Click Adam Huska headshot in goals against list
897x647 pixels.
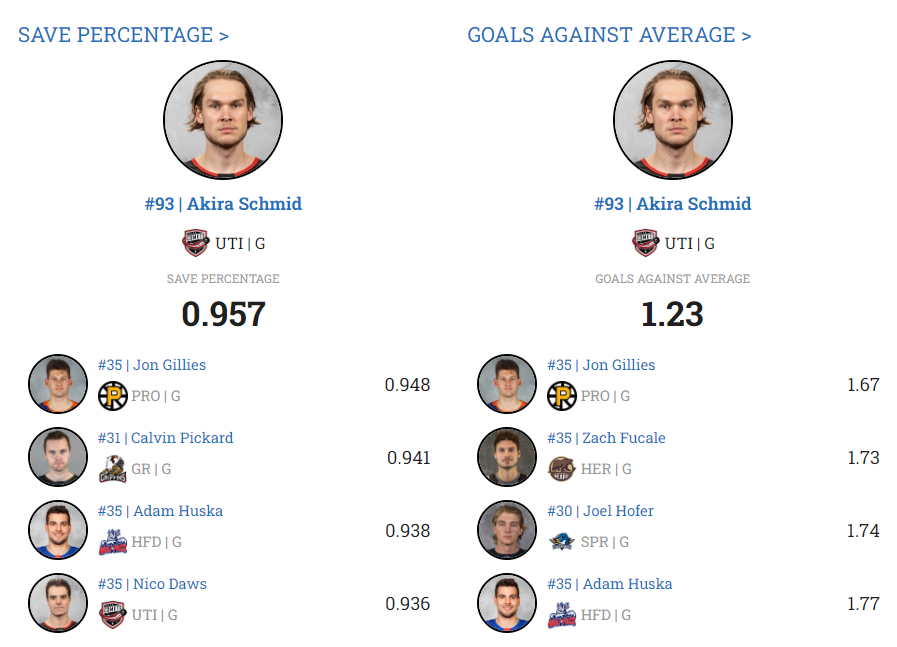coord(508,603)
